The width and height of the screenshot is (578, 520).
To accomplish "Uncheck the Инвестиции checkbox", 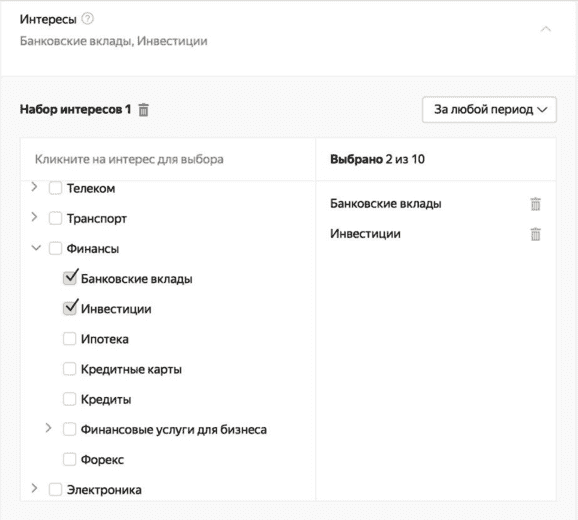I will 69,308.
